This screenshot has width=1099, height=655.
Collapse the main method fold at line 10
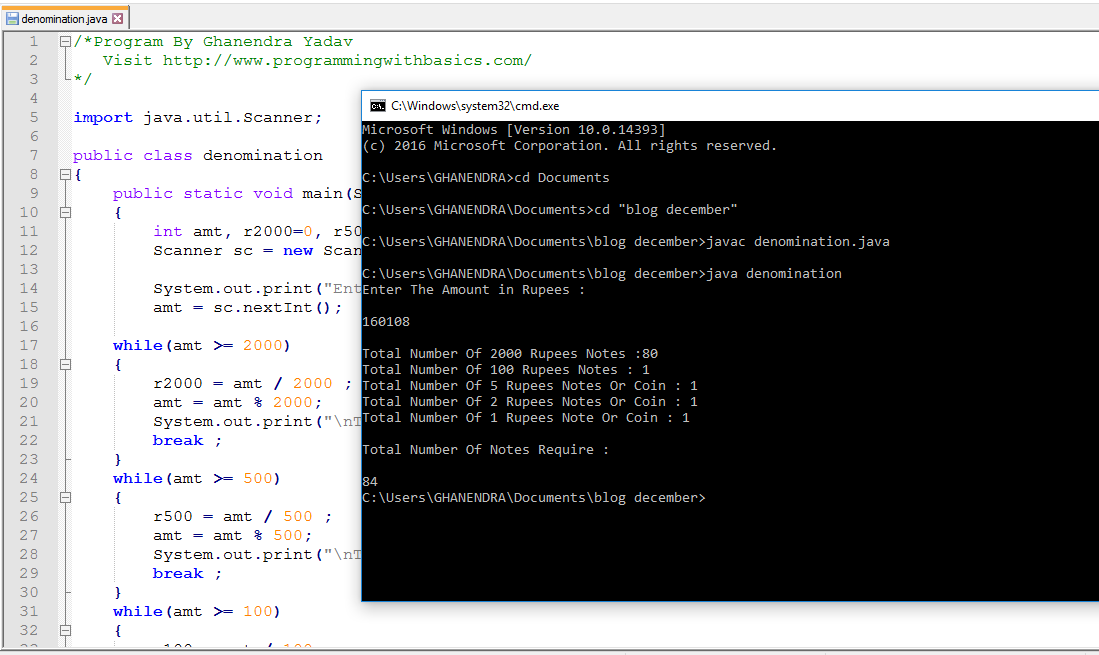[x=65, y=212]
